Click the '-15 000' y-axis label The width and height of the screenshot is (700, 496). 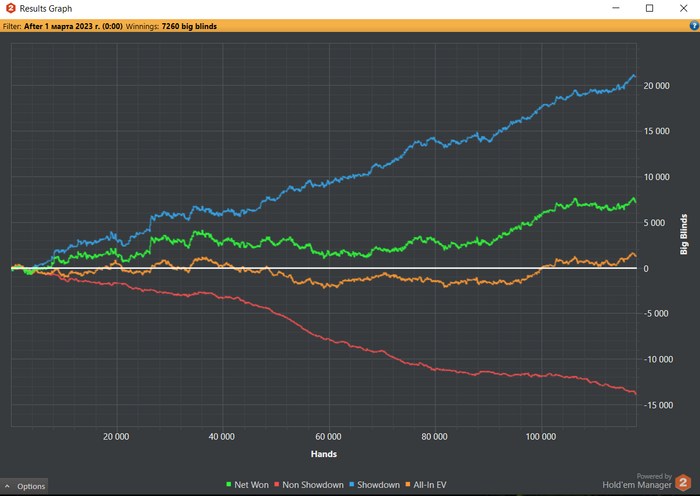(x=658, y=405)
